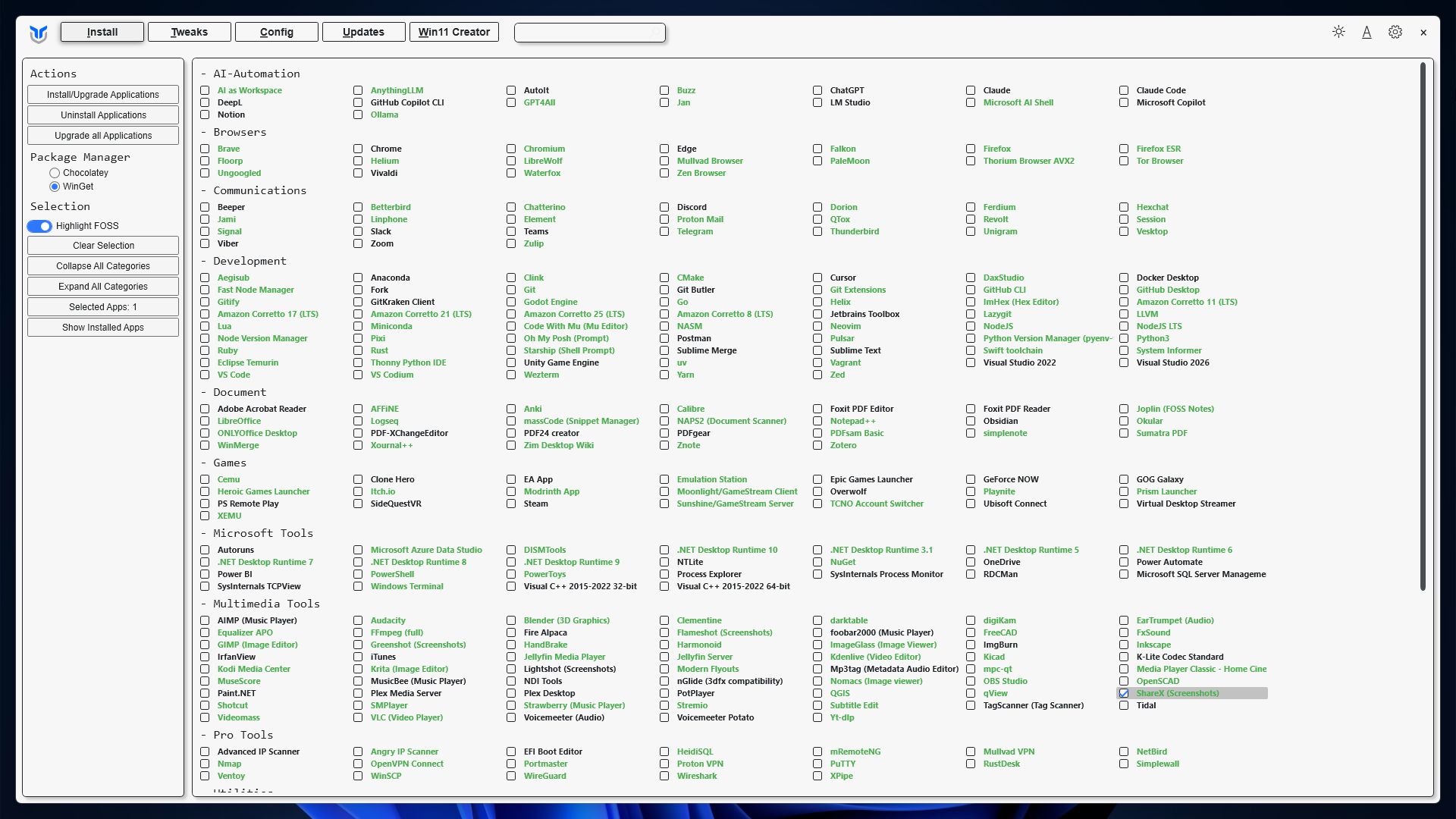Click the WinUtil logo icon
Image resolution: width=1456 pixels, height=819 pixels.
pos(39,33)
